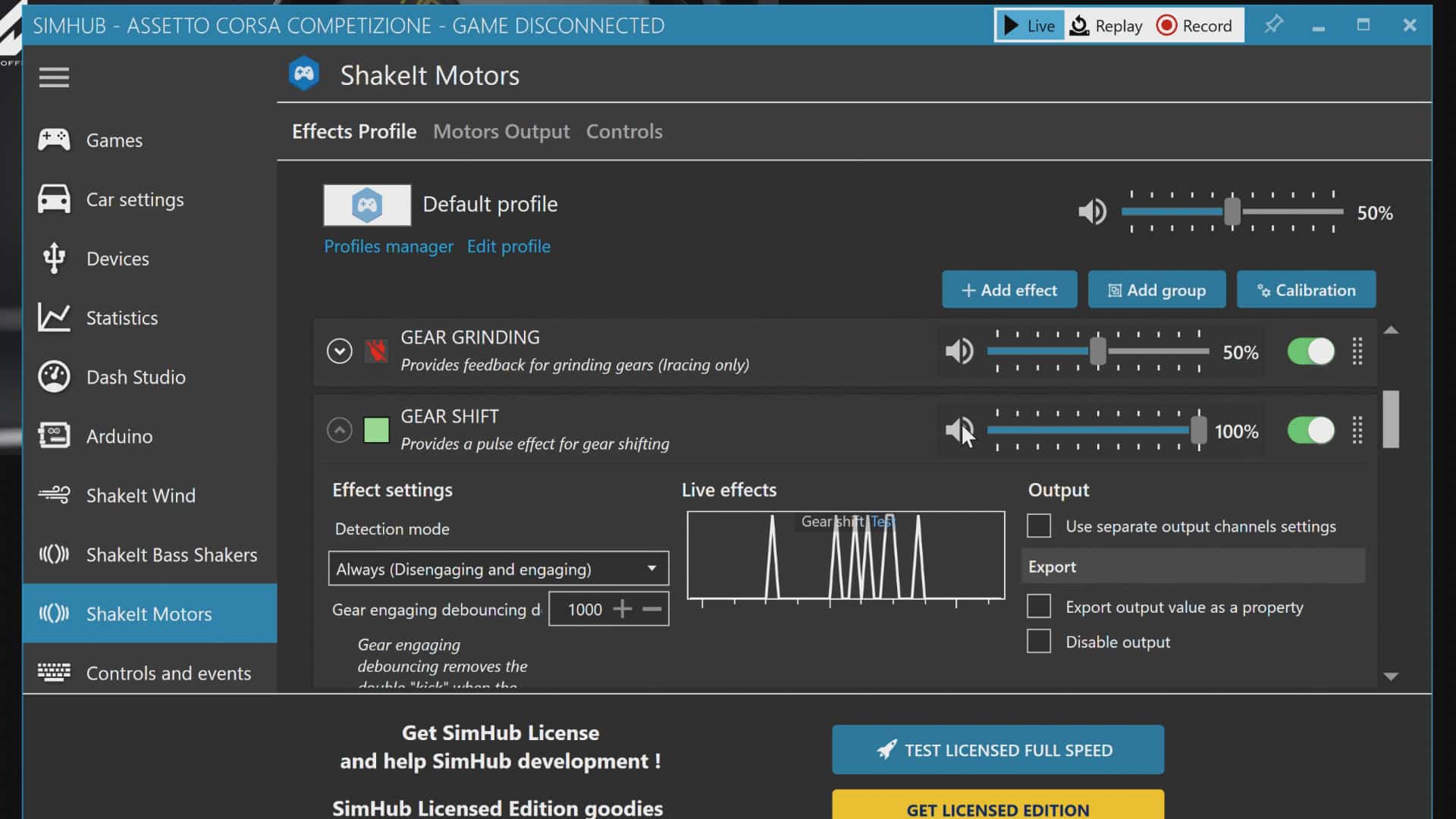Viewport: 1456px width, 819px height.
Task: Open the Controls tab
Action: point(624,131)
